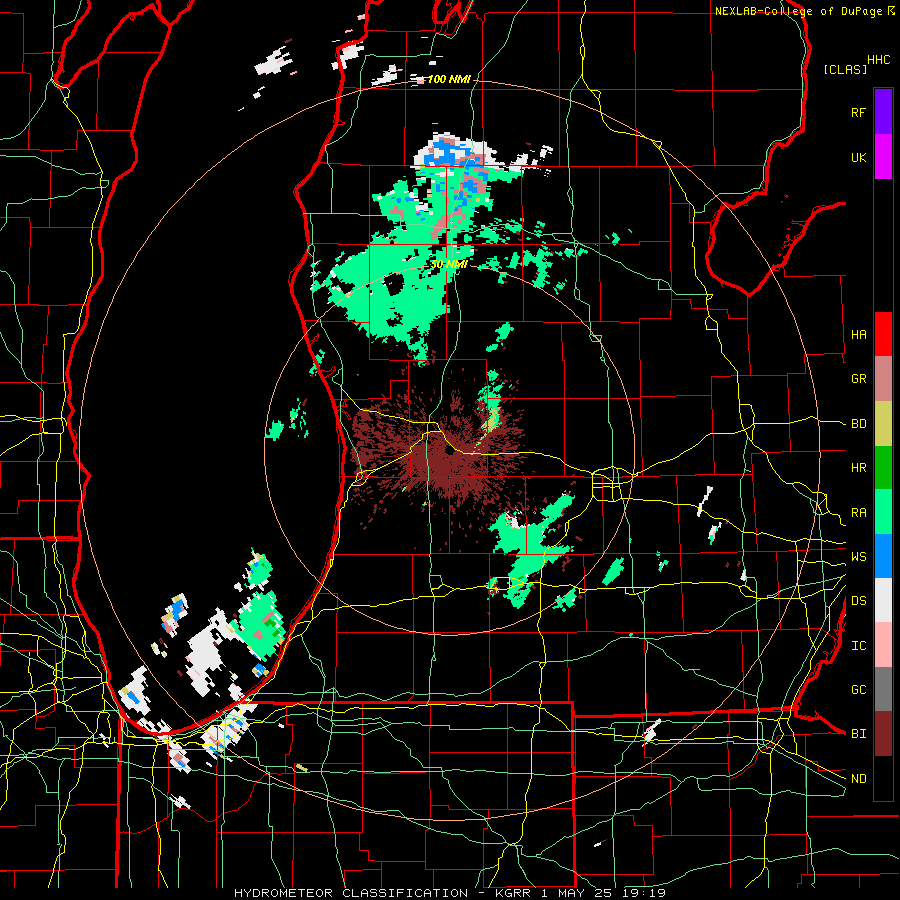Click the HA legend label
The image size is (900, 900).
858,335
